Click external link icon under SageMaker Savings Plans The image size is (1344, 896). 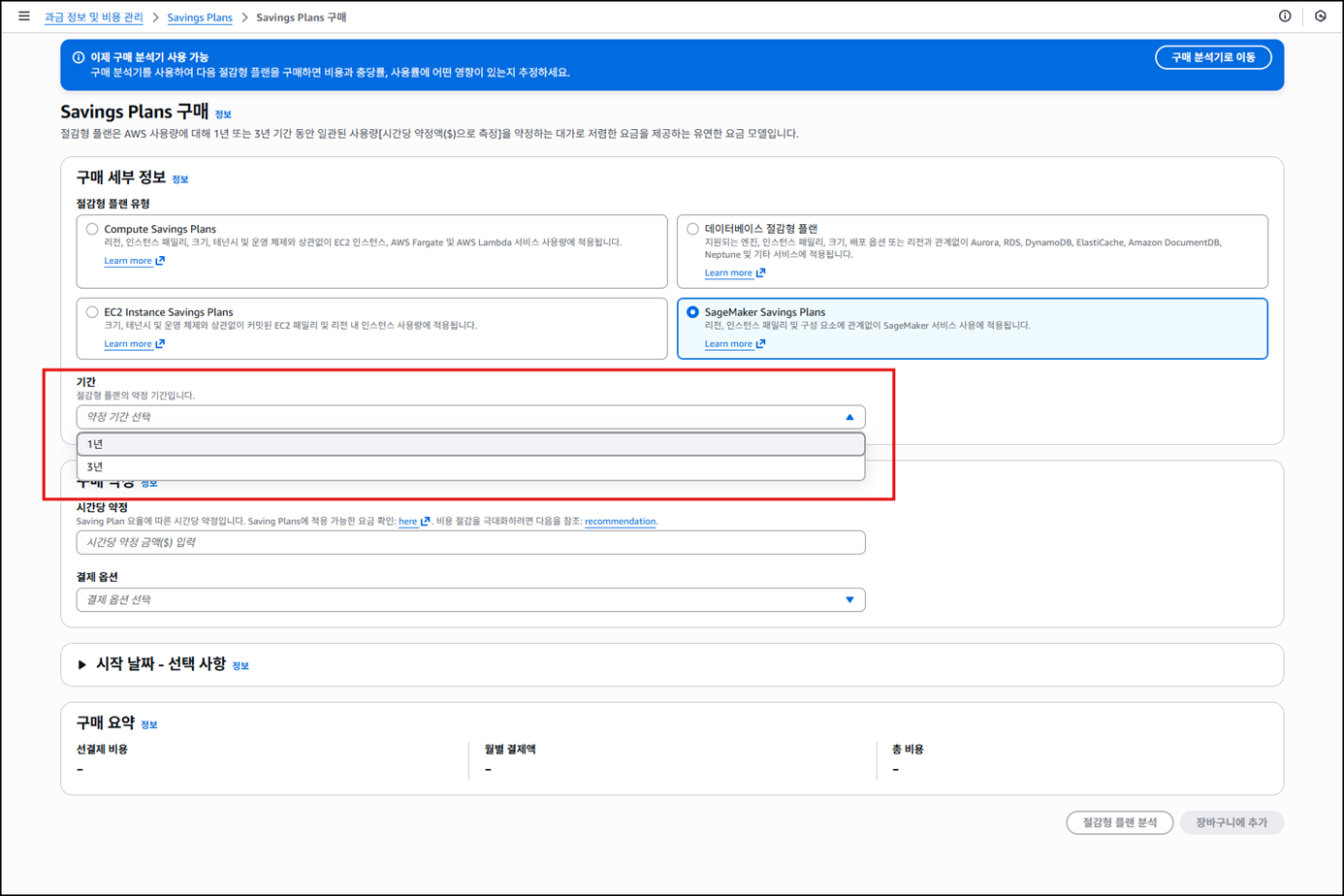(760, 344)
